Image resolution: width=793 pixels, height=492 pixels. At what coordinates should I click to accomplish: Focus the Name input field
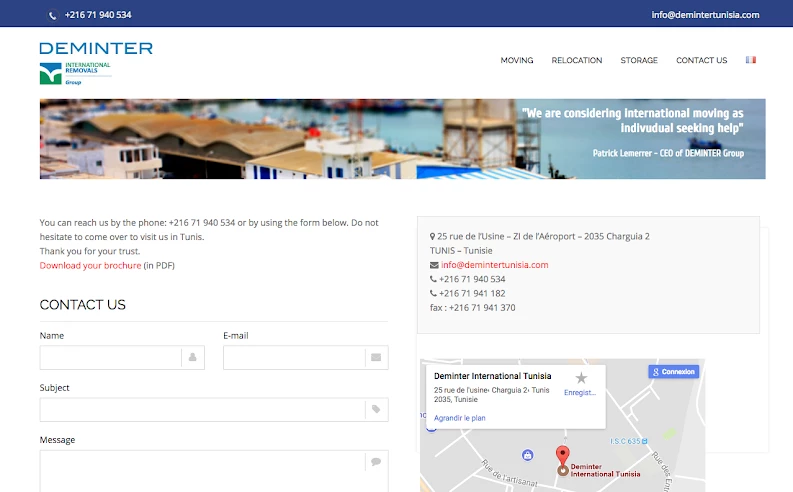[110, 357]
